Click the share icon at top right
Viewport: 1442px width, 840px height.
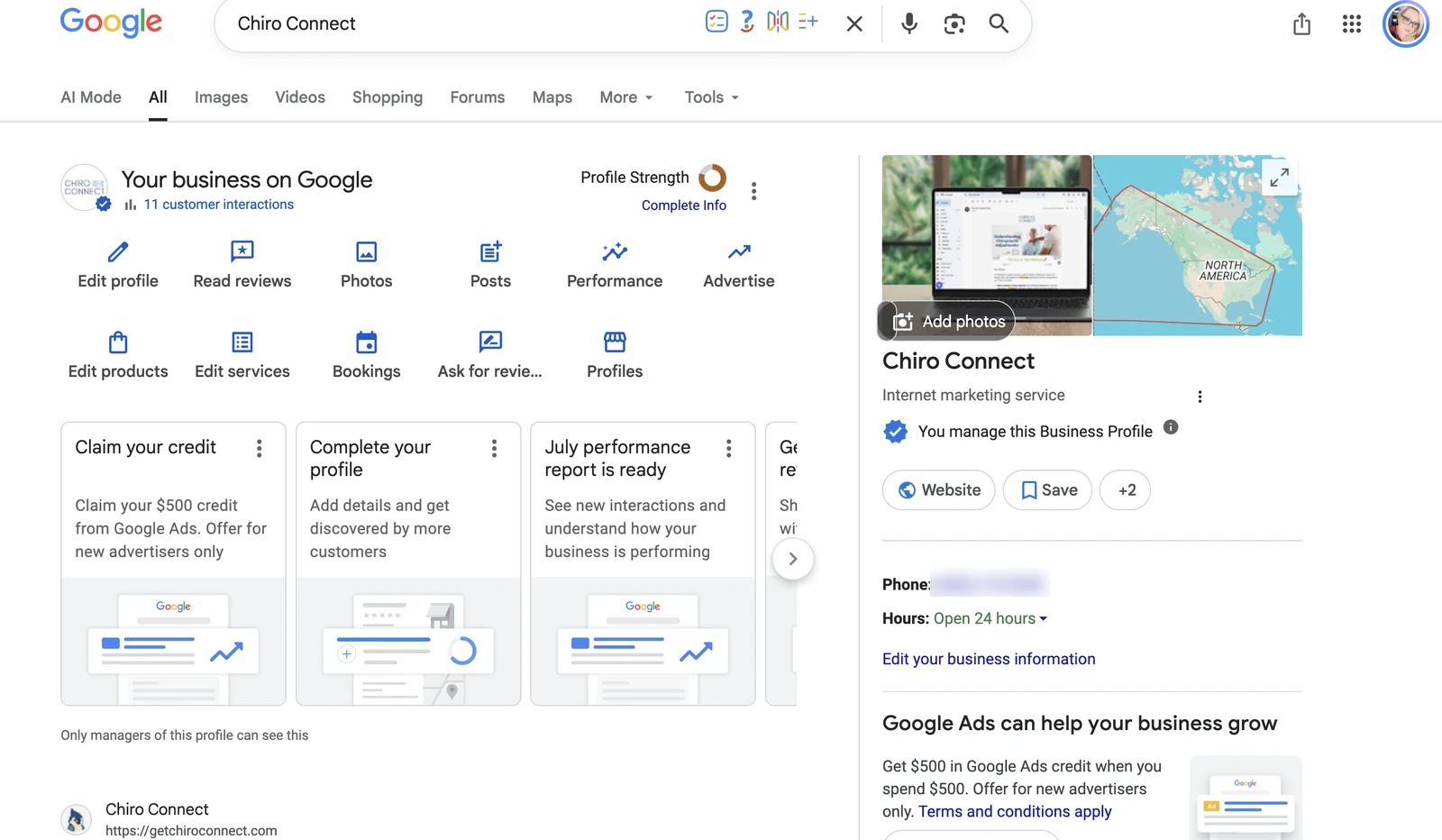[x=1301, y=24]
